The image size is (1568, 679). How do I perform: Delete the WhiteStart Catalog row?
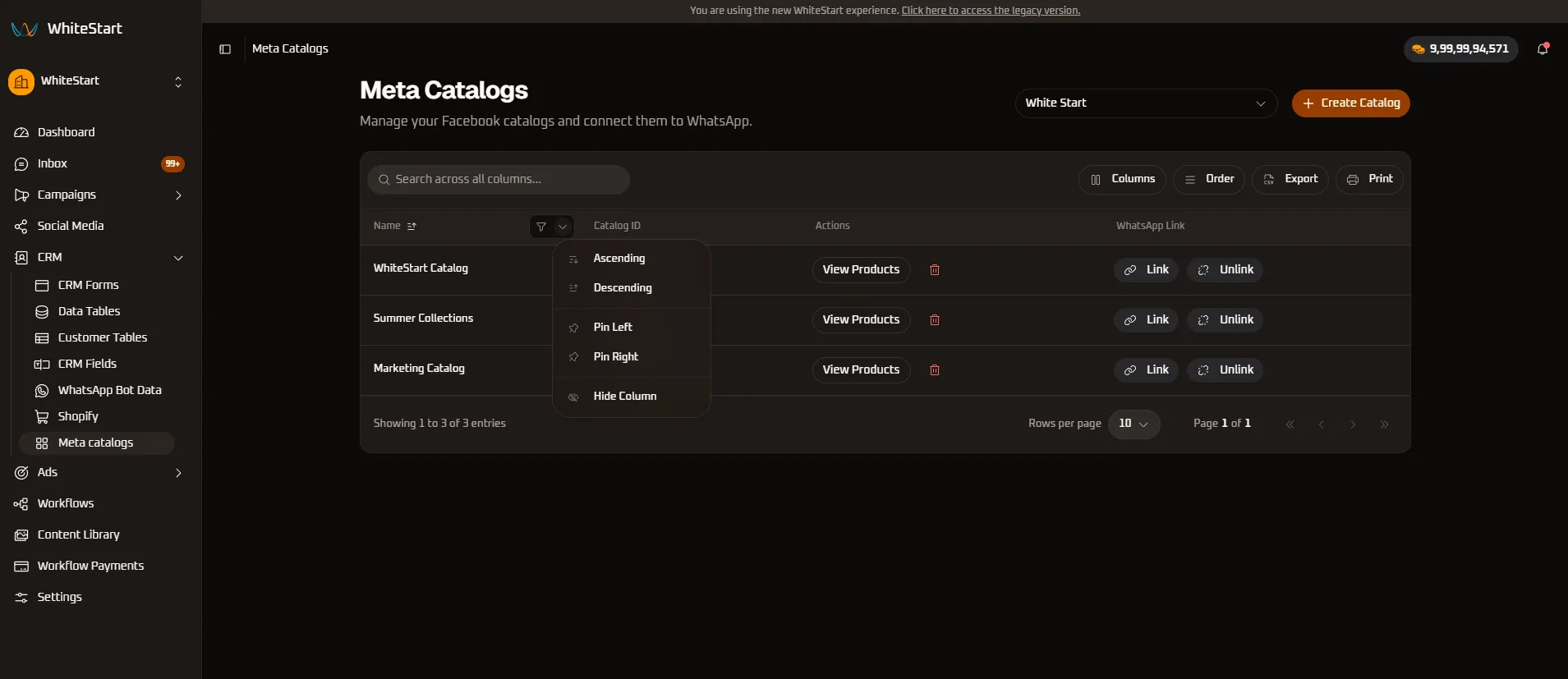(934, 270)
